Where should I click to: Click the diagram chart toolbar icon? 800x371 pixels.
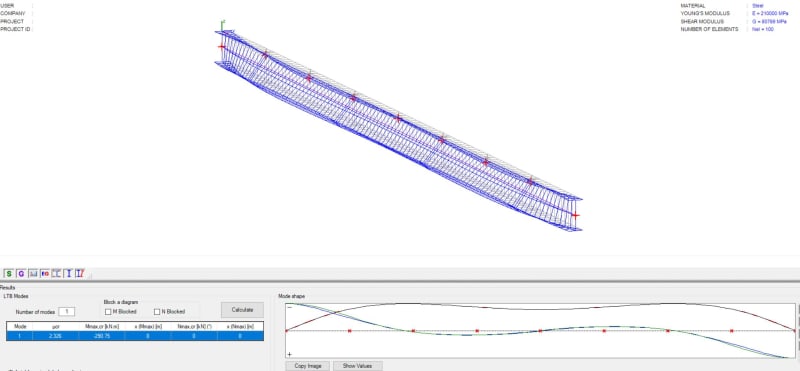point(33,274)
